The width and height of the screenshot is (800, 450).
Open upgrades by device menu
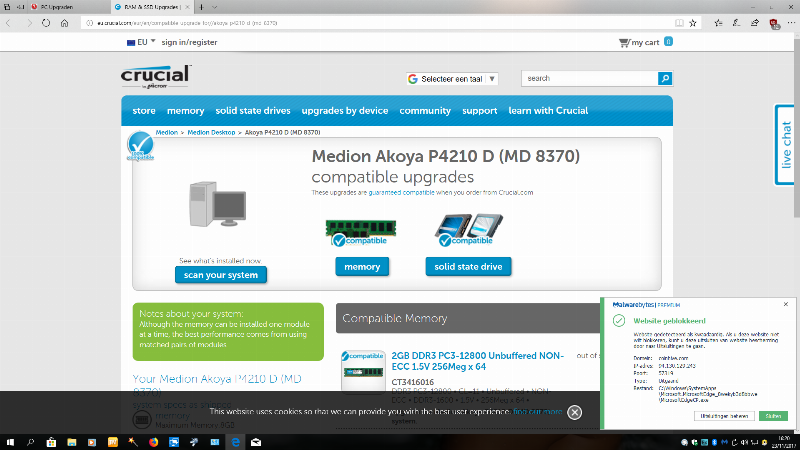[x=345, y=111]
